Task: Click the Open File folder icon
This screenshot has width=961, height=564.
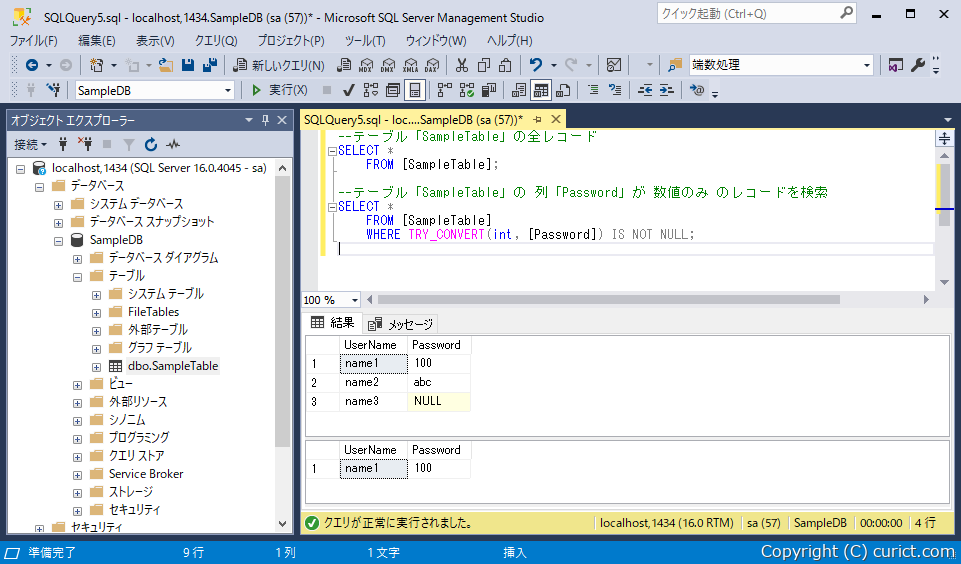Action: pyautogui.click(x=165, y=65)
